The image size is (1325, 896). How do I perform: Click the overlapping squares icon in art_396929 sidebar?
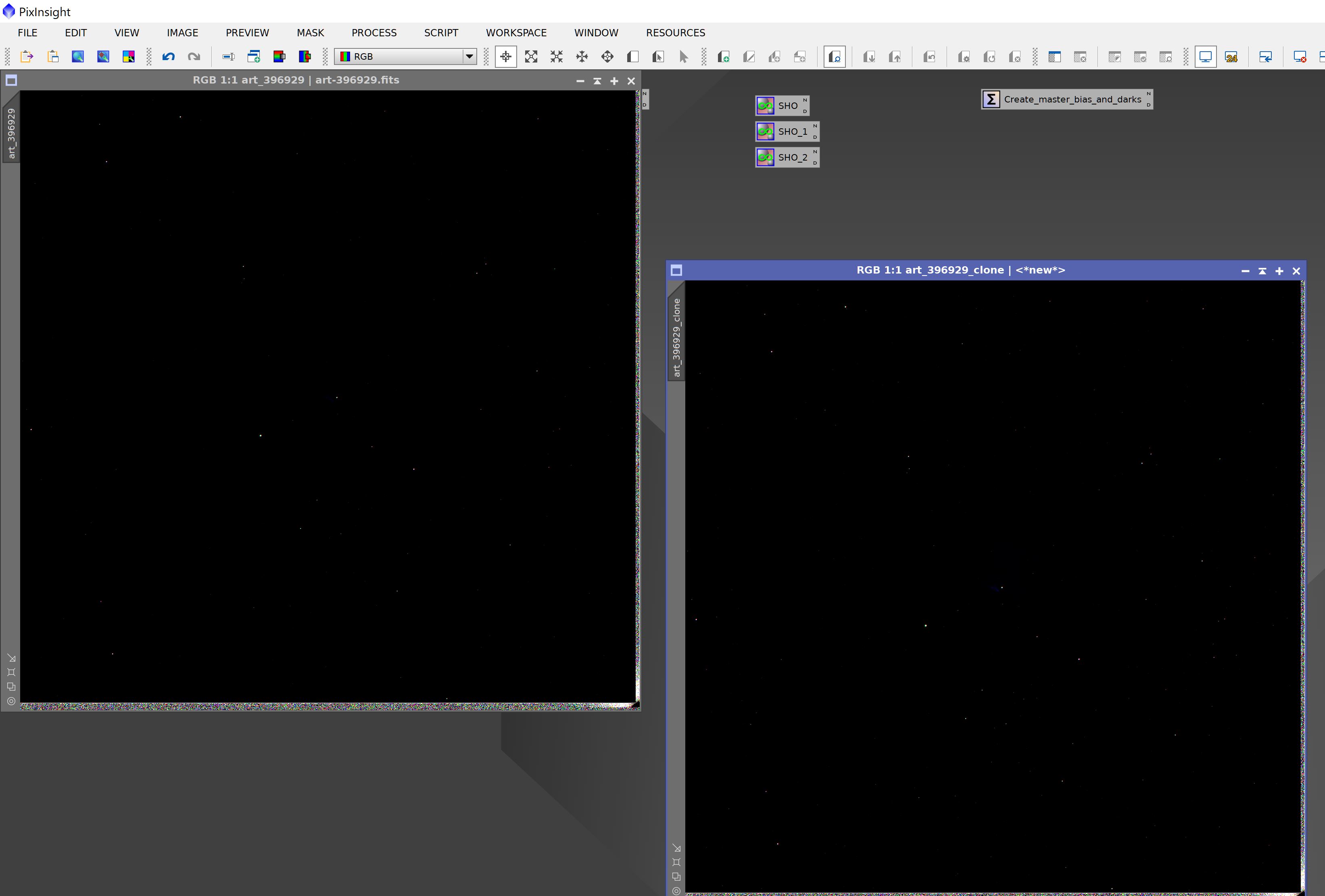[x=11, y=687]
